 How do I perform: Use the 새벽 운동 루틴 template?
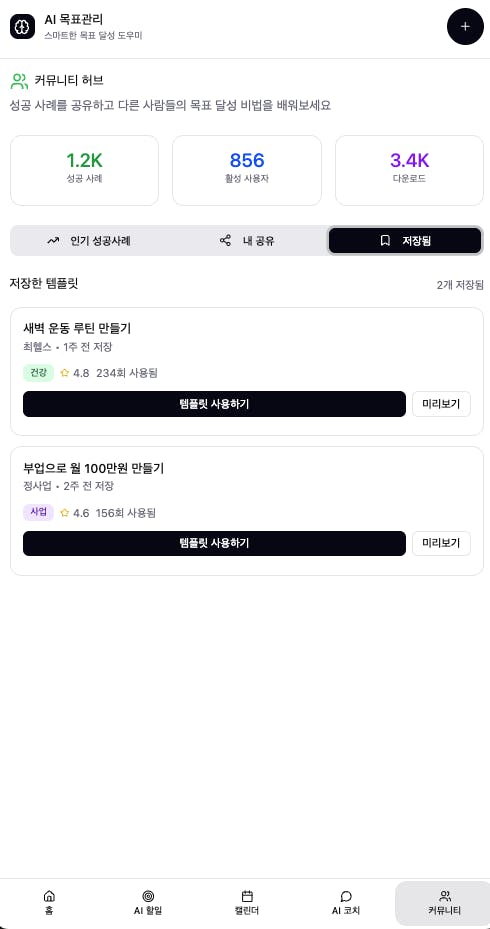point(214,404)
